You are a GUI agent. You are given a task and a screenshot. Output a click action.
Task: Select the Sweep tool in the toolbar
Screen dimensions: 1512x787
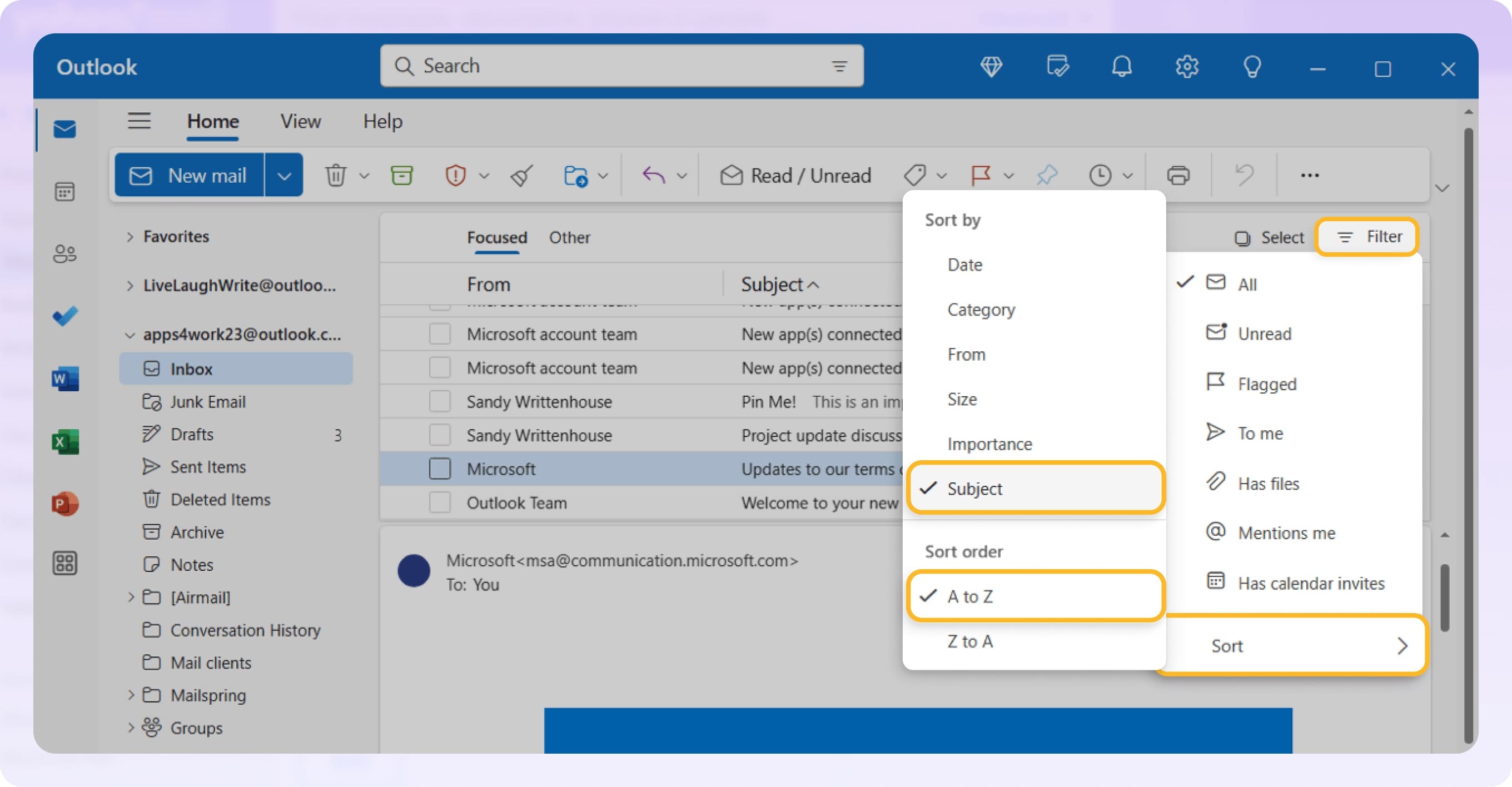[x=521, y=175]
